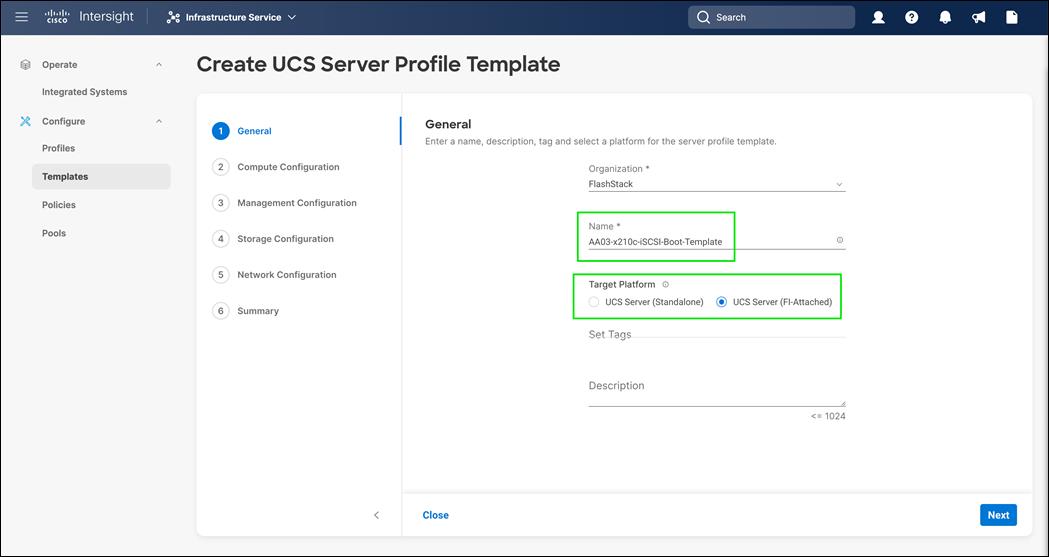Open the user profile icon
Screen dimensions: 1049x557
point(878,18)
